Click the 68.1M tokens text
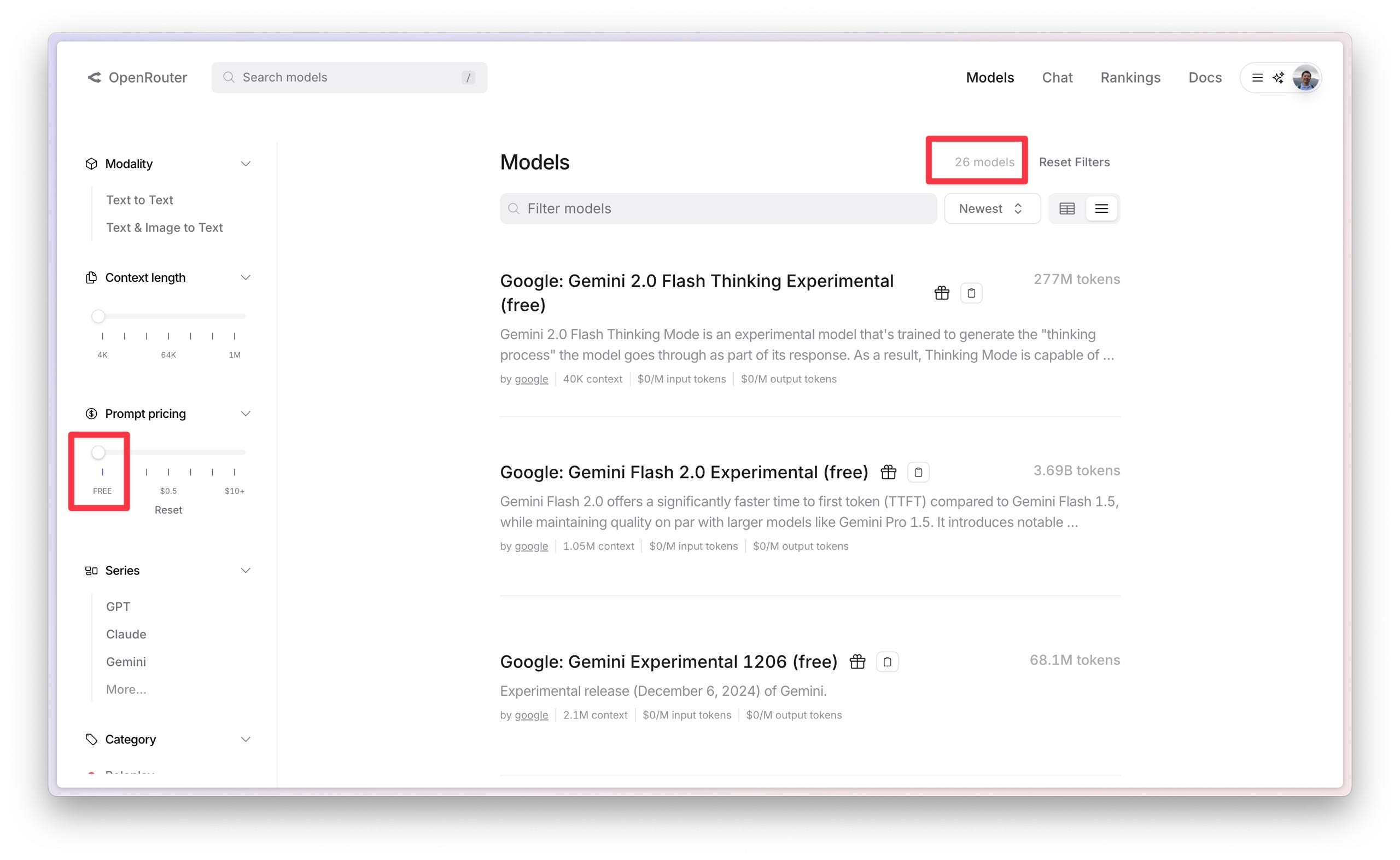The image size is (1400, 860). click(x=1074, y=660)
